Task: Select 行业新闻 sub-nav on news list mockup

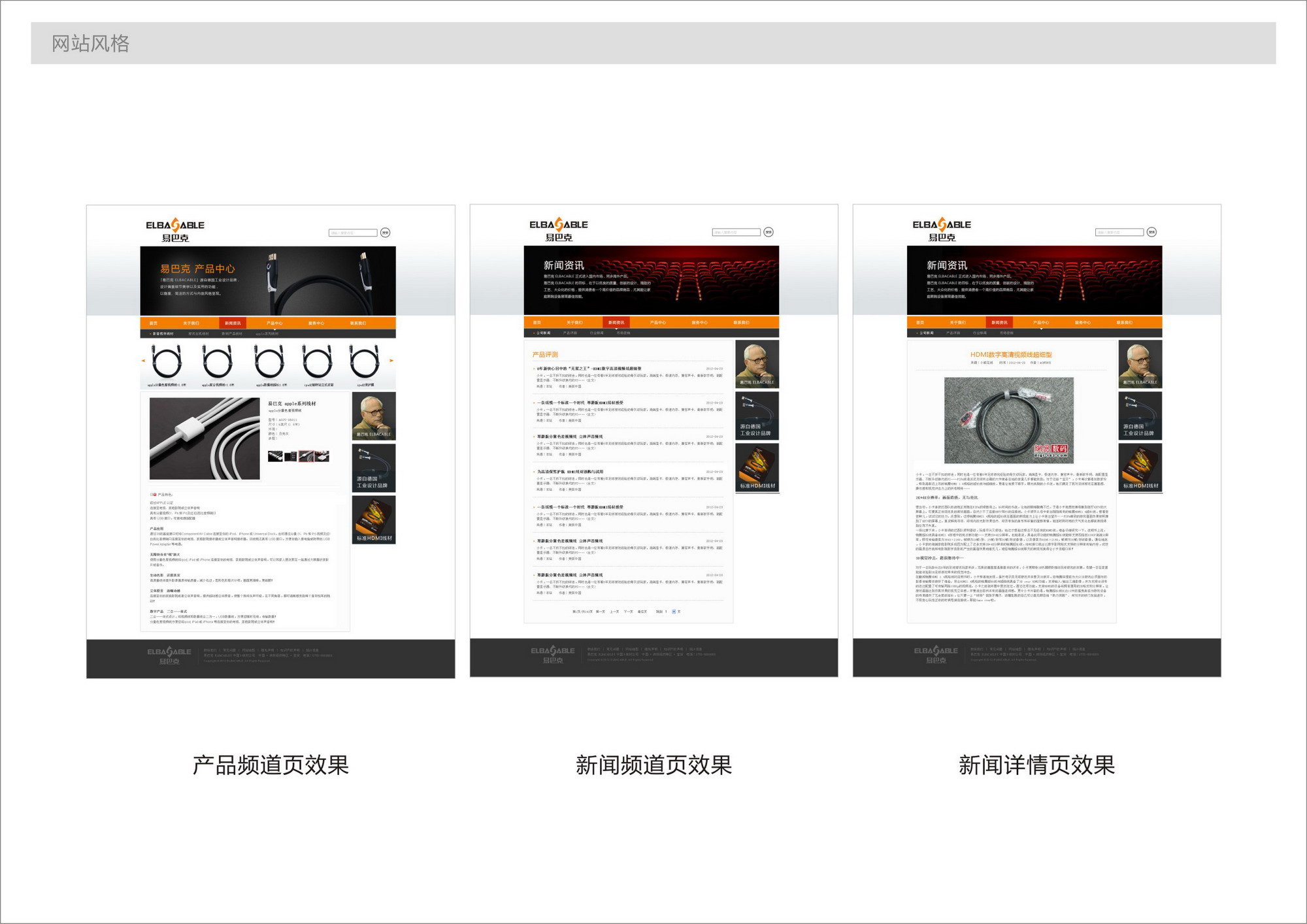Action: tap(597, 333)
